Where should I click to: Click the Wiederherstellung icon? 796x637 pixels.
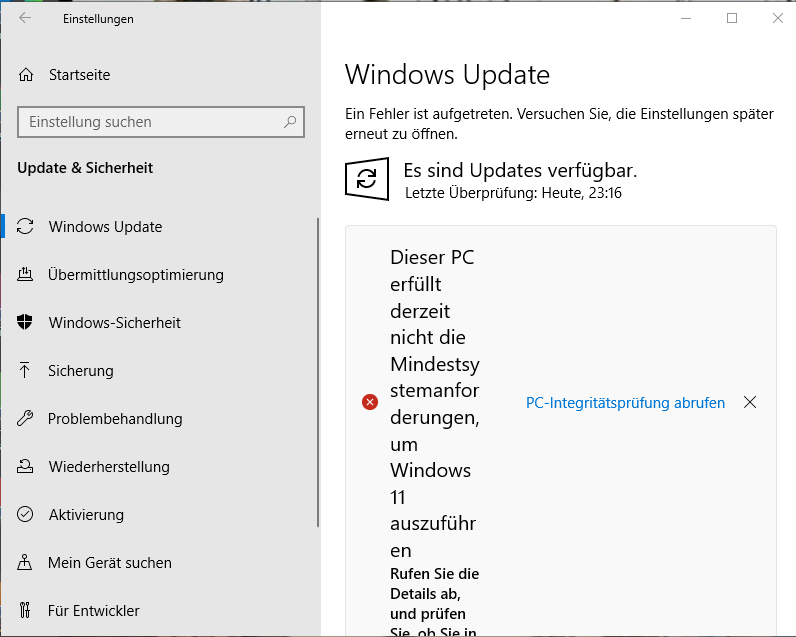click(25, 466)
